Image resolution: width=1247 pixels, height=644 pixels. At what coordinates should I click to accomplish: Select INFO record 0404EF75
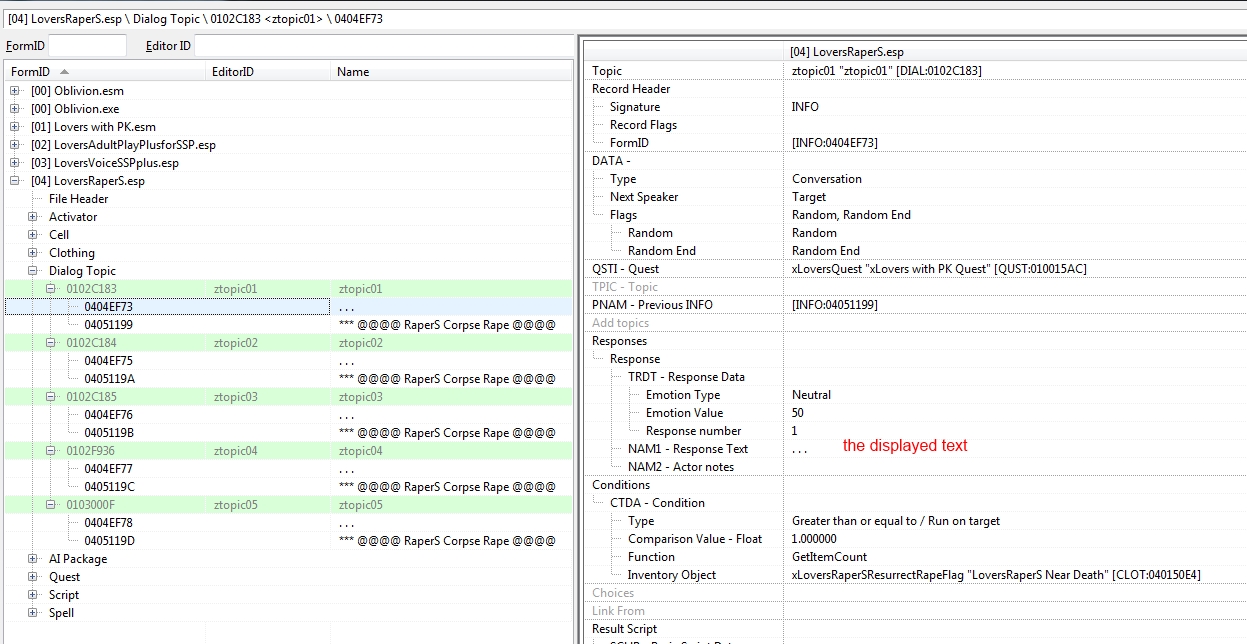click(x=108, y=361)
